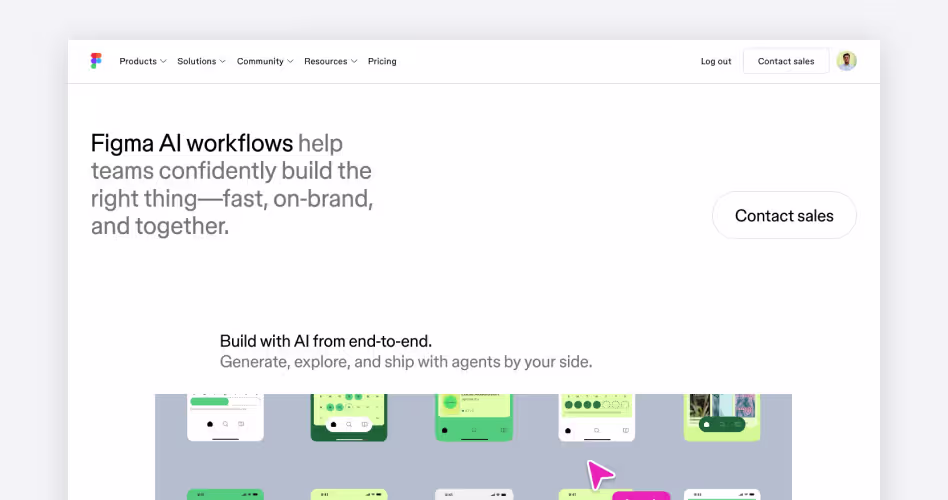Image resolution: width=948 pixels, height=500 pixels.
Task: Select the phone mockup with dotted progress circles
Action: 597,418
